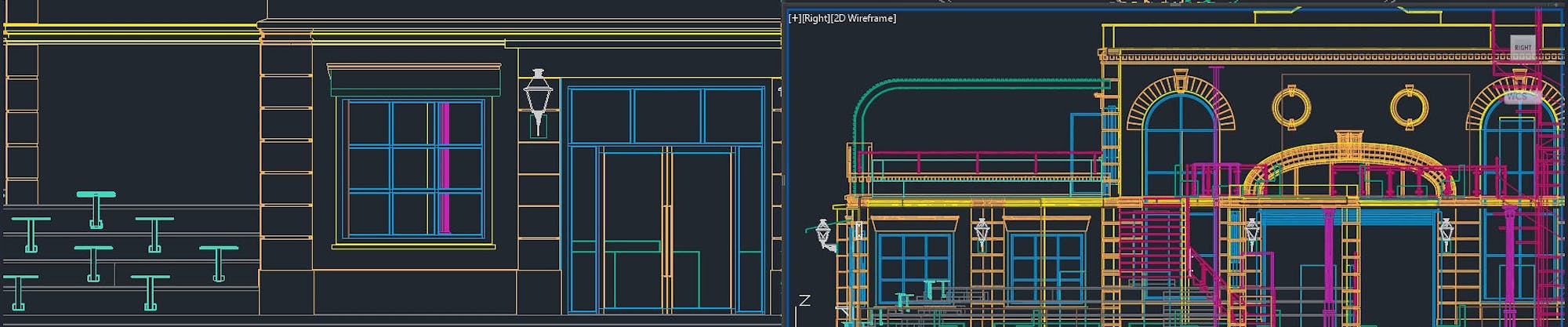Click the Z axis UCS icon
The image size is (1568, 327).
click(804, 300)
